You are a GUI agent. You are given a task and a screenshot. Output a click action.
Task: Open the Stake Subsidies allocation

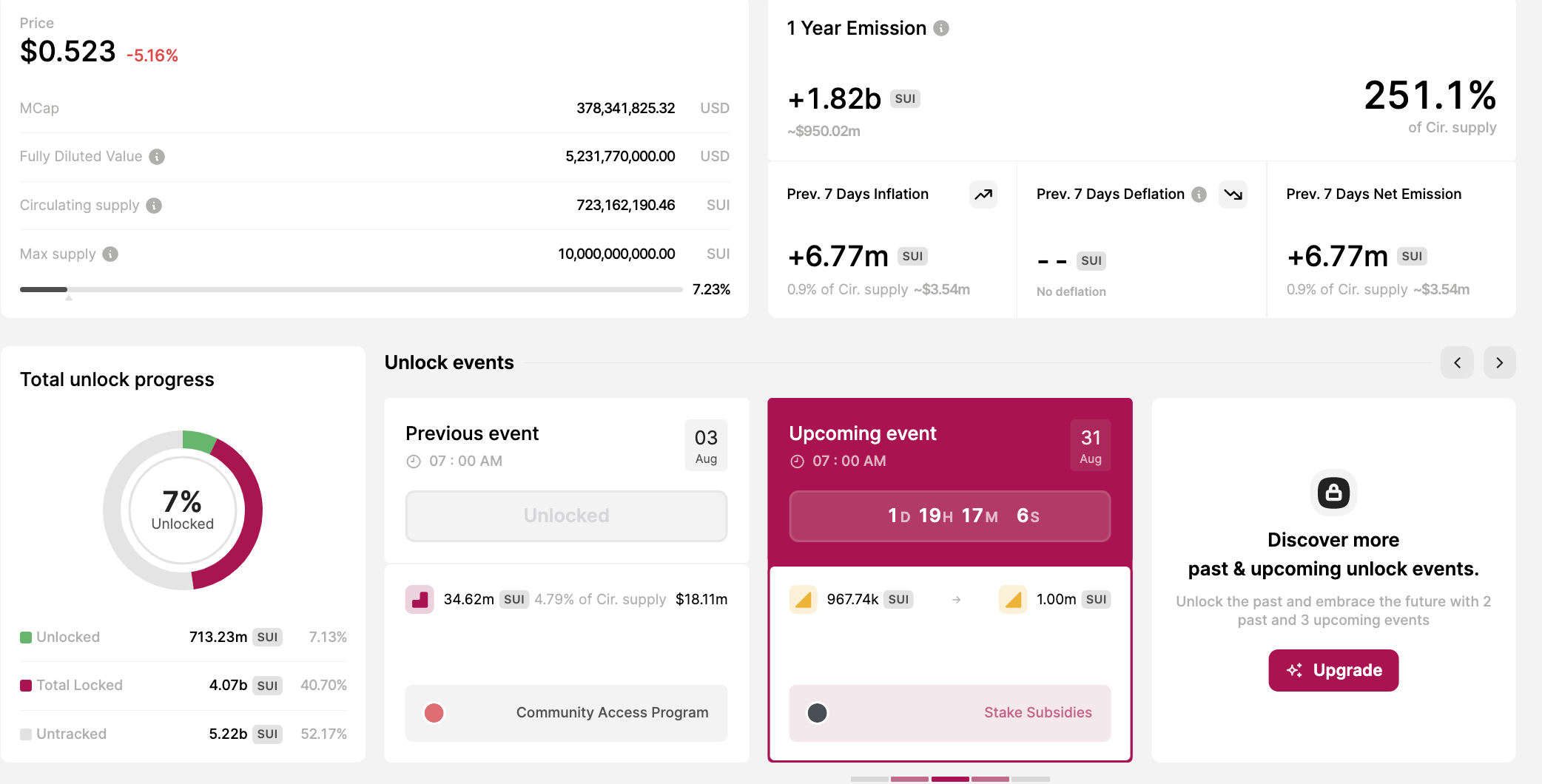[950, 713]
